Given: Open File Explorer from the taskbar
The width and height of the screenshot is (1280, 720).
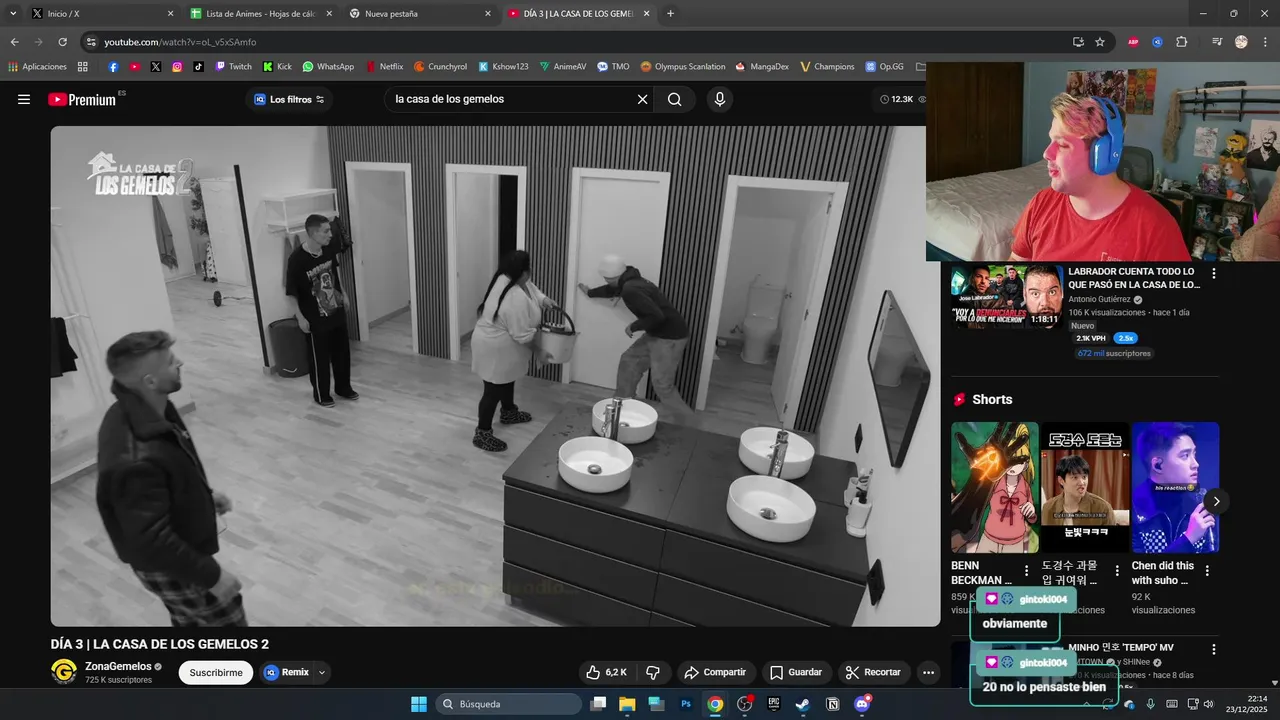Looking at the screenshot, I should 627,704.
